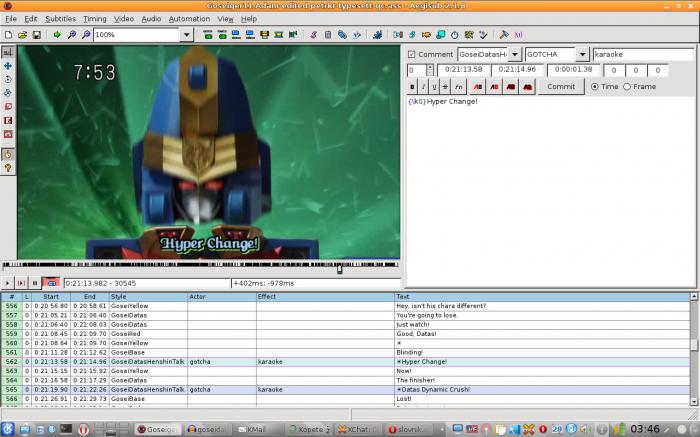Select row 561 with text 'Blinding!'
The width and height of the screenshot is (700, 437).
click(x=346, y=352)
